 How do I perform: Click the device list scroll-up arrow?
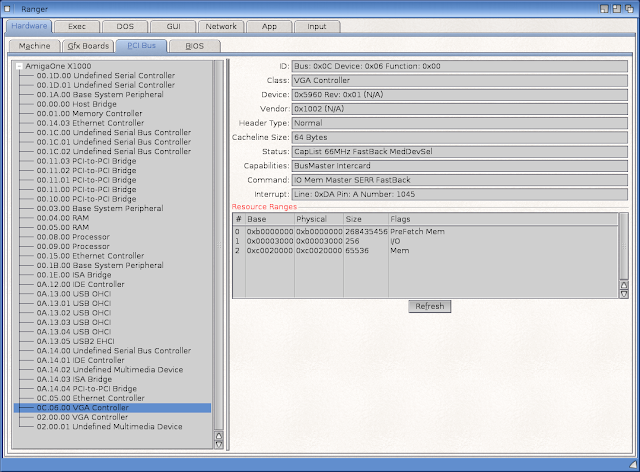[218, 435]
